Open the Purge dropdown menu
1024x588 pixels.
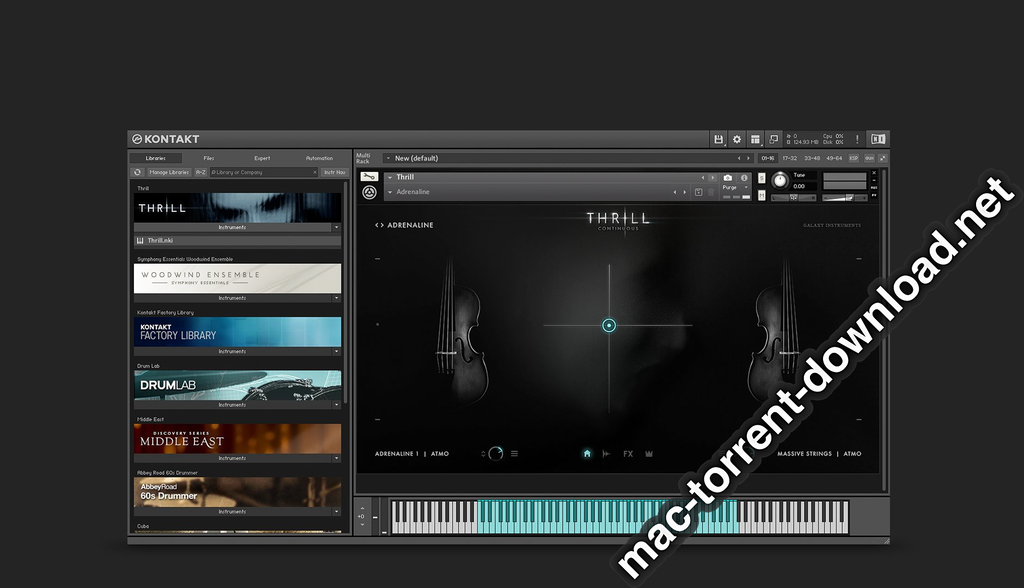(x=733, y=188)
